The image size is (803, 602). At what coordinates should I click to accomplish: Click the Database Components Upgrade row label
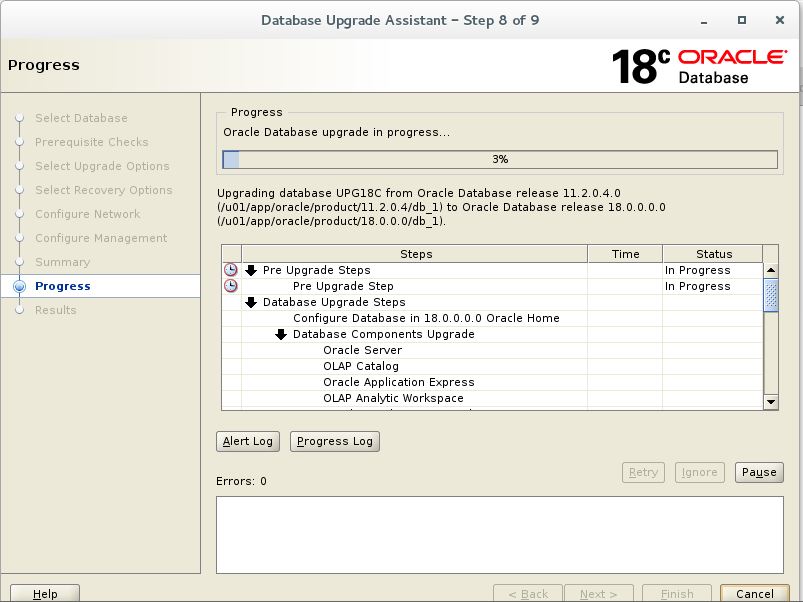(x=384, y=334)
